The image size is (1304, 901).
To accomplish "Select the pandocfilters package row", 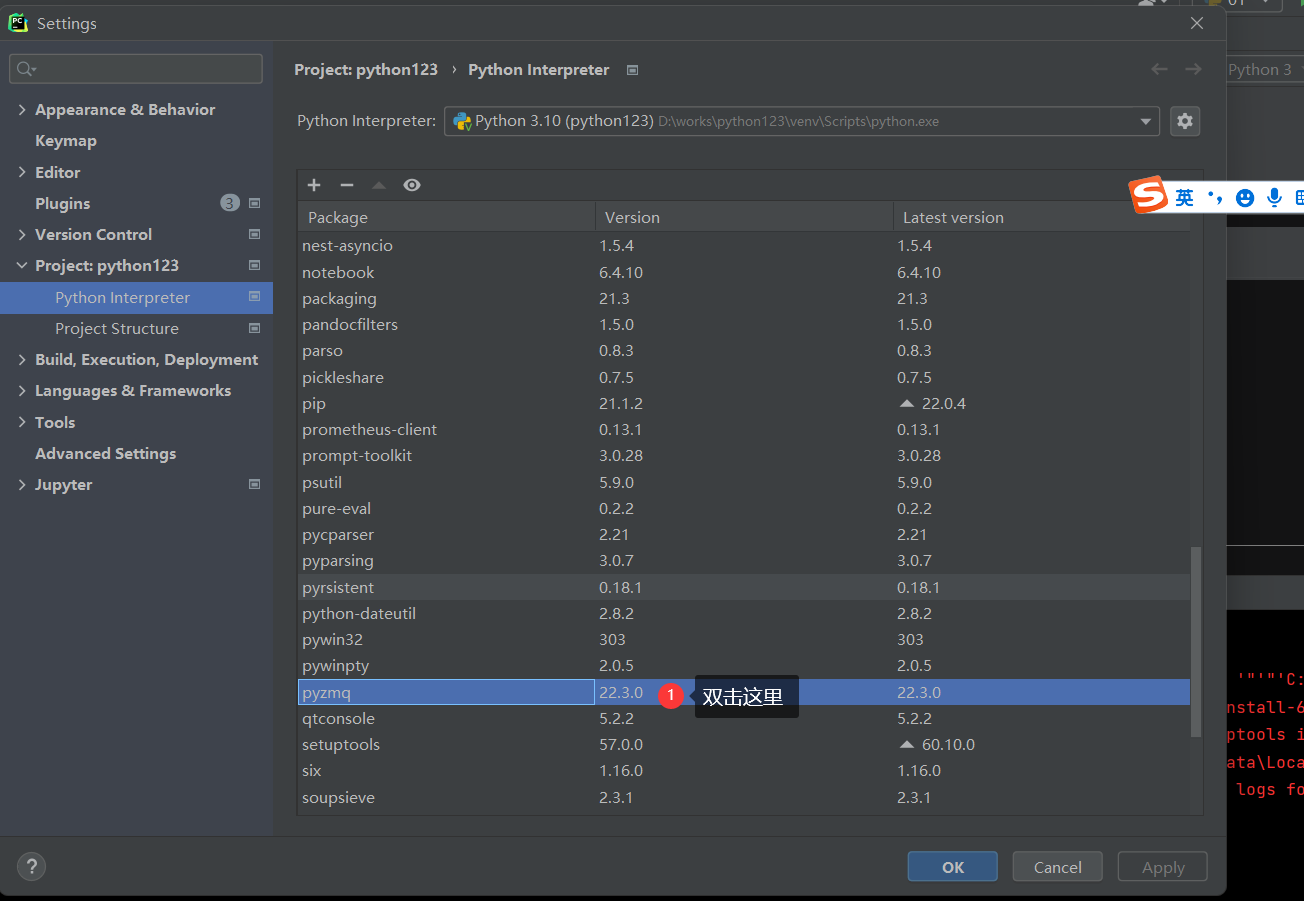I will [744, 324].
